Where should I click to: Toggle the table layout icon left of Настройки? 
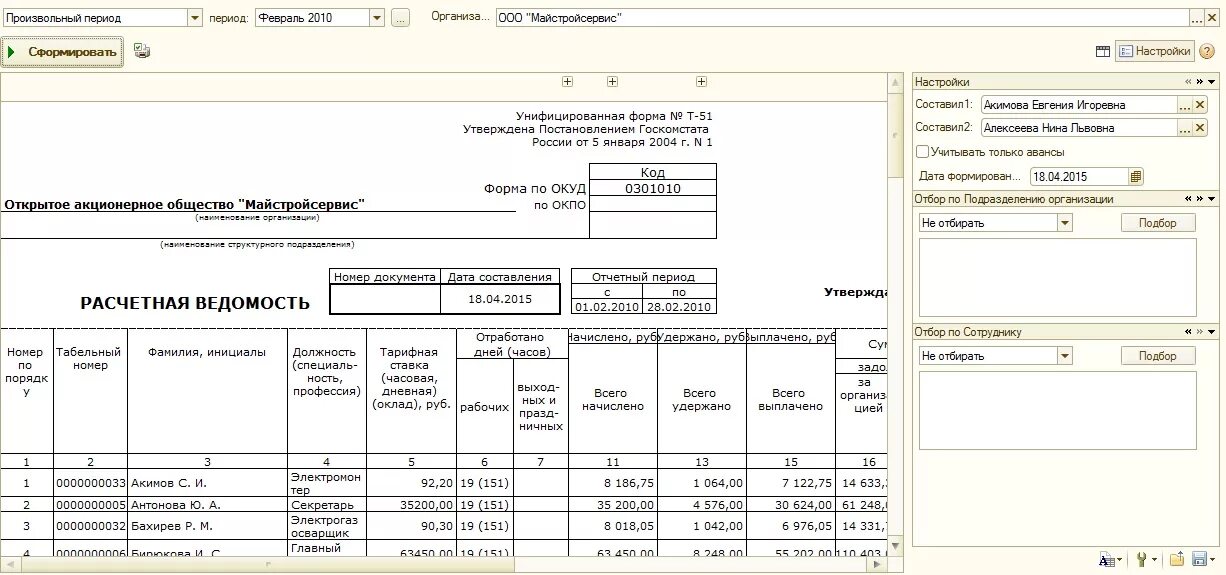point(1103,52)
